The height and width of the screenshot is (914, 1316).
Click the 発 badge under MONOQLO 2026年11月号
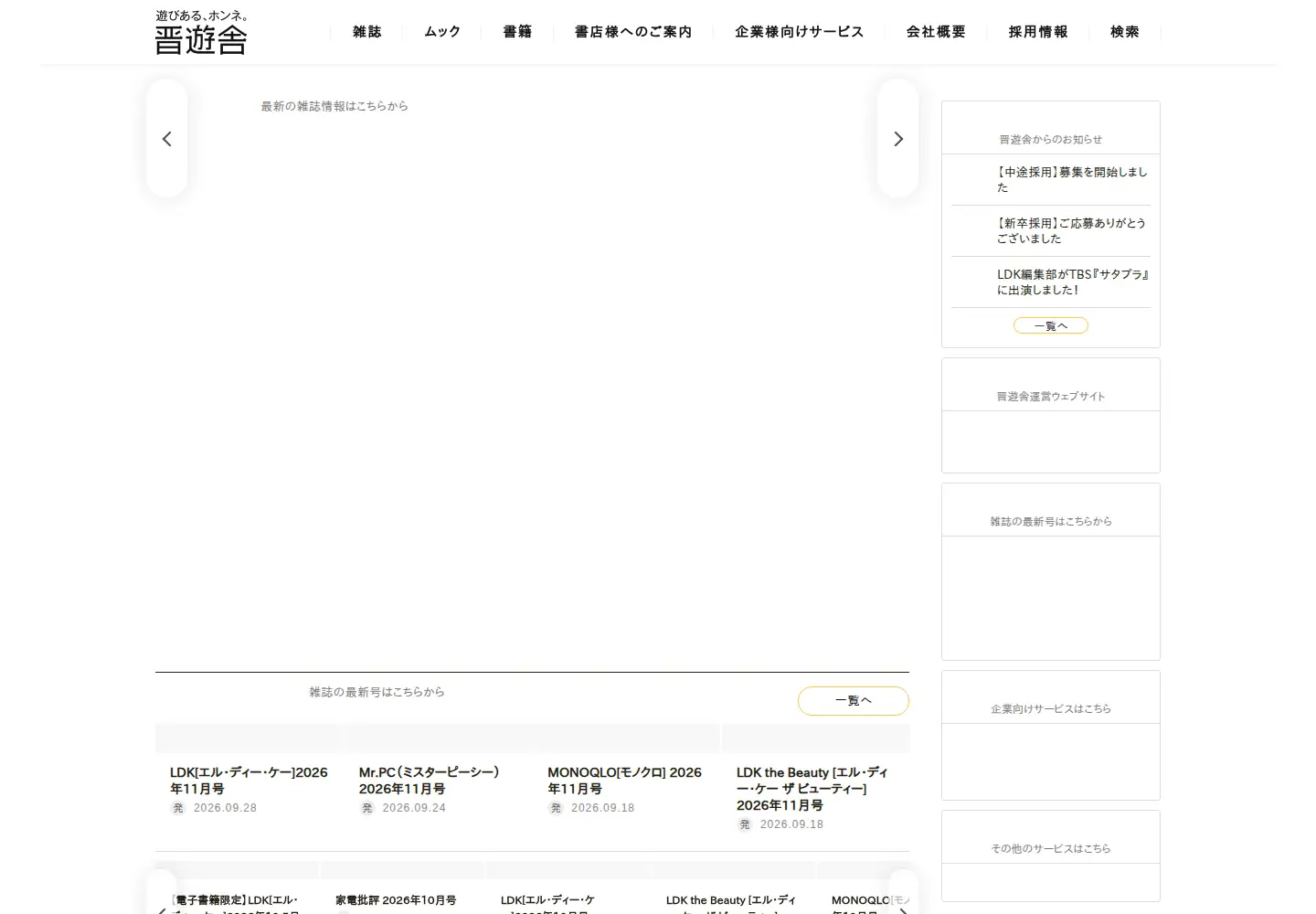tap(556, 808)
